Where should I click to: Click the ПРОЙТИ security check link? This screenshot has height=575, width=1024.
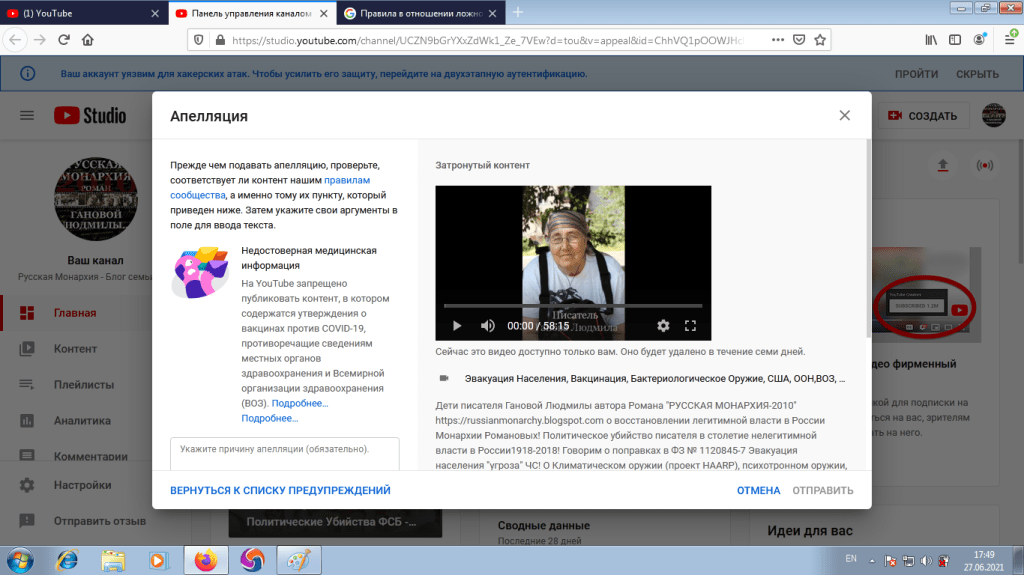(x=916, y=74)
